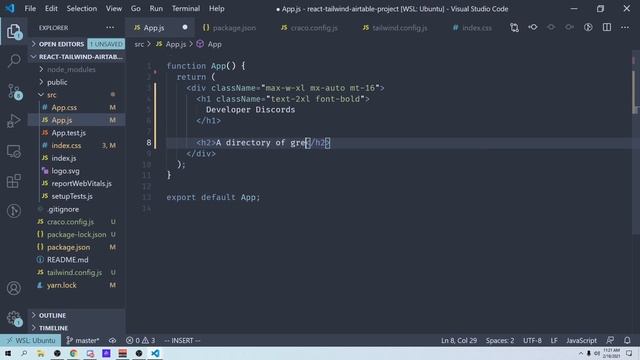Click the master branch indicator
Image resolution: width=640 pixels, height=360 pixels.
83,340
